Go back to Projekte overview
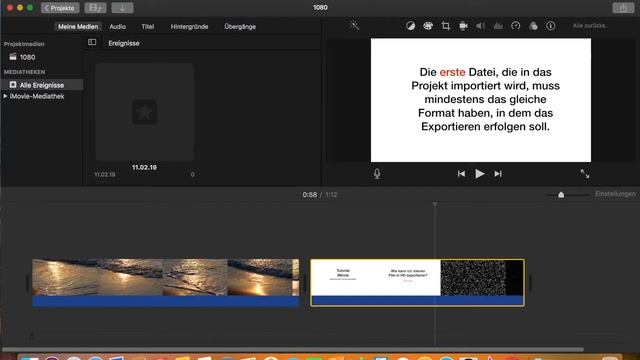Screen dimensions: 640x360 tap(60, 8)
